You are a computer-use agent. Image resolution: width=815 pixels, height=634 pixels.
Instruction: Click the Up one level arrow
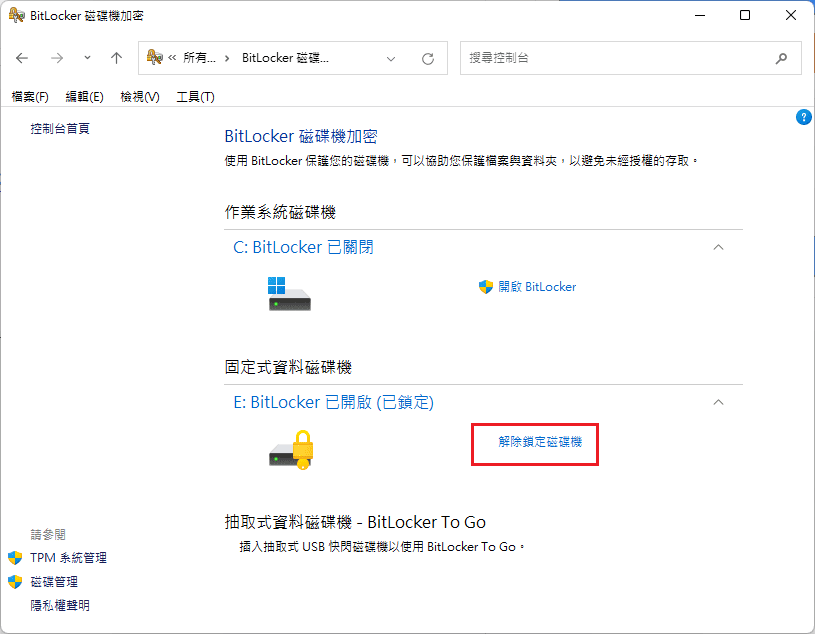[116, 58]
